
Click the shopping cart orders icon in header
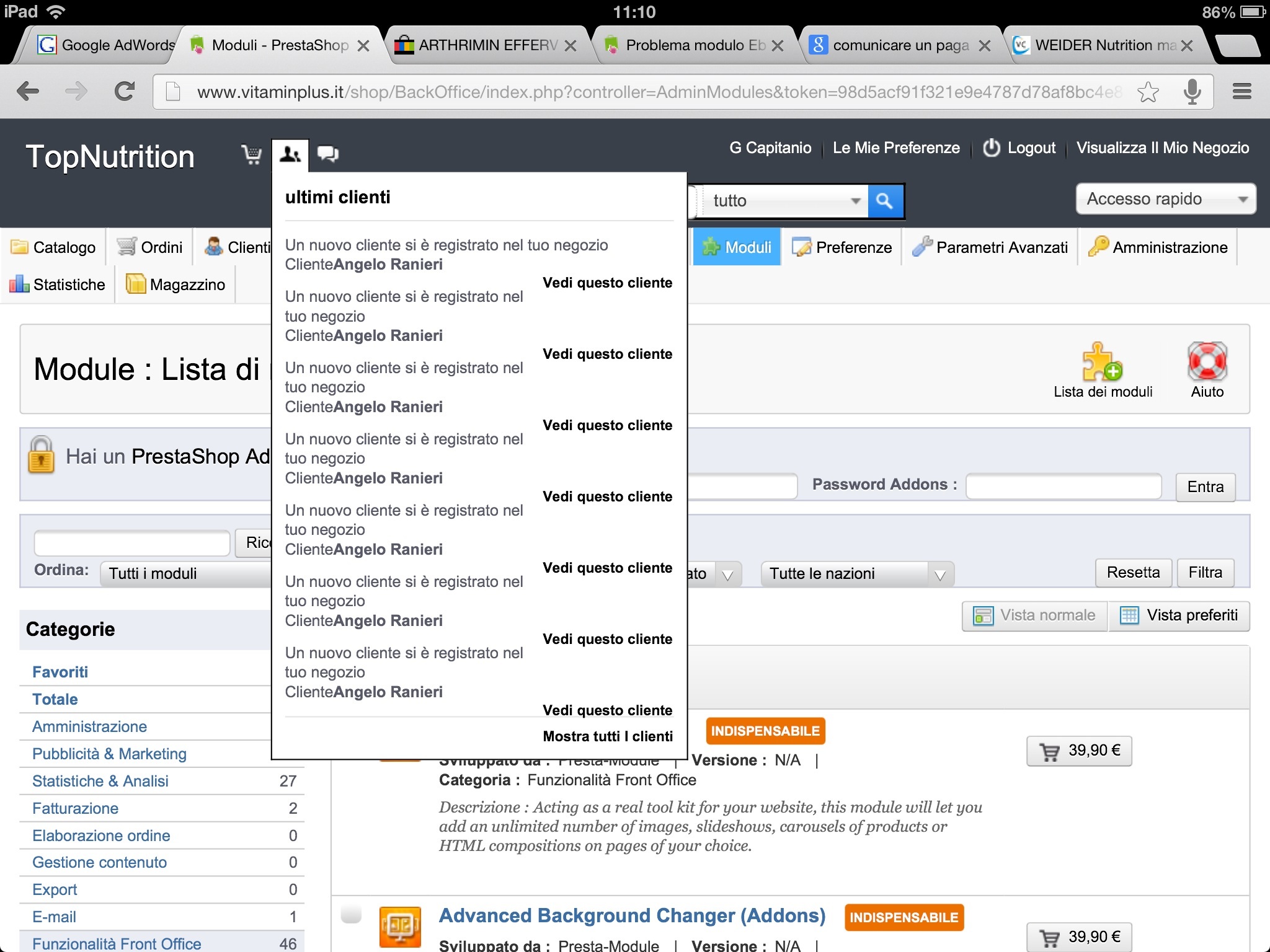pyautogui.click(x=252, y=154)
